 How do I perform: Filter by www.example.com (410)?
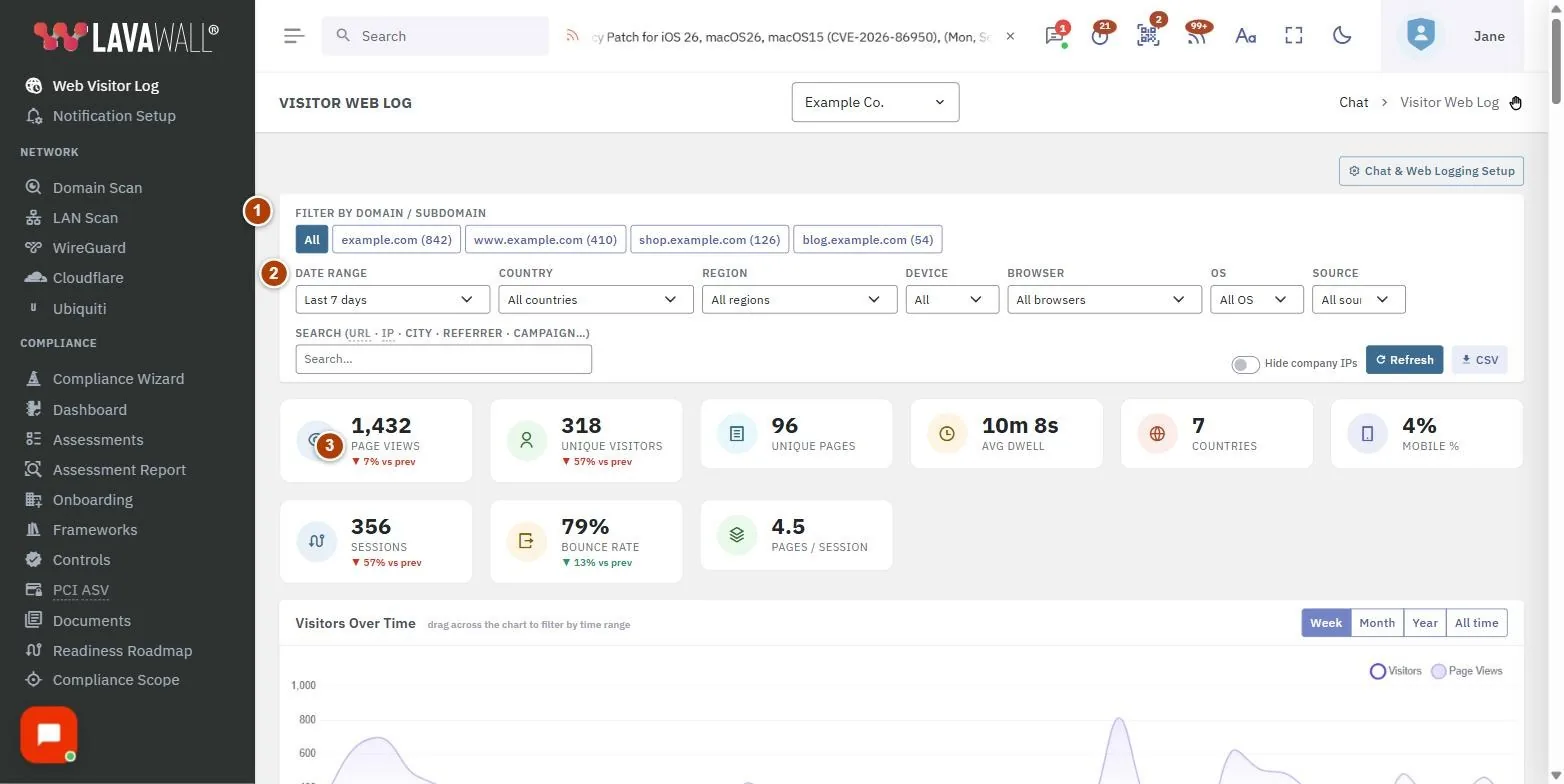point(545,240)
